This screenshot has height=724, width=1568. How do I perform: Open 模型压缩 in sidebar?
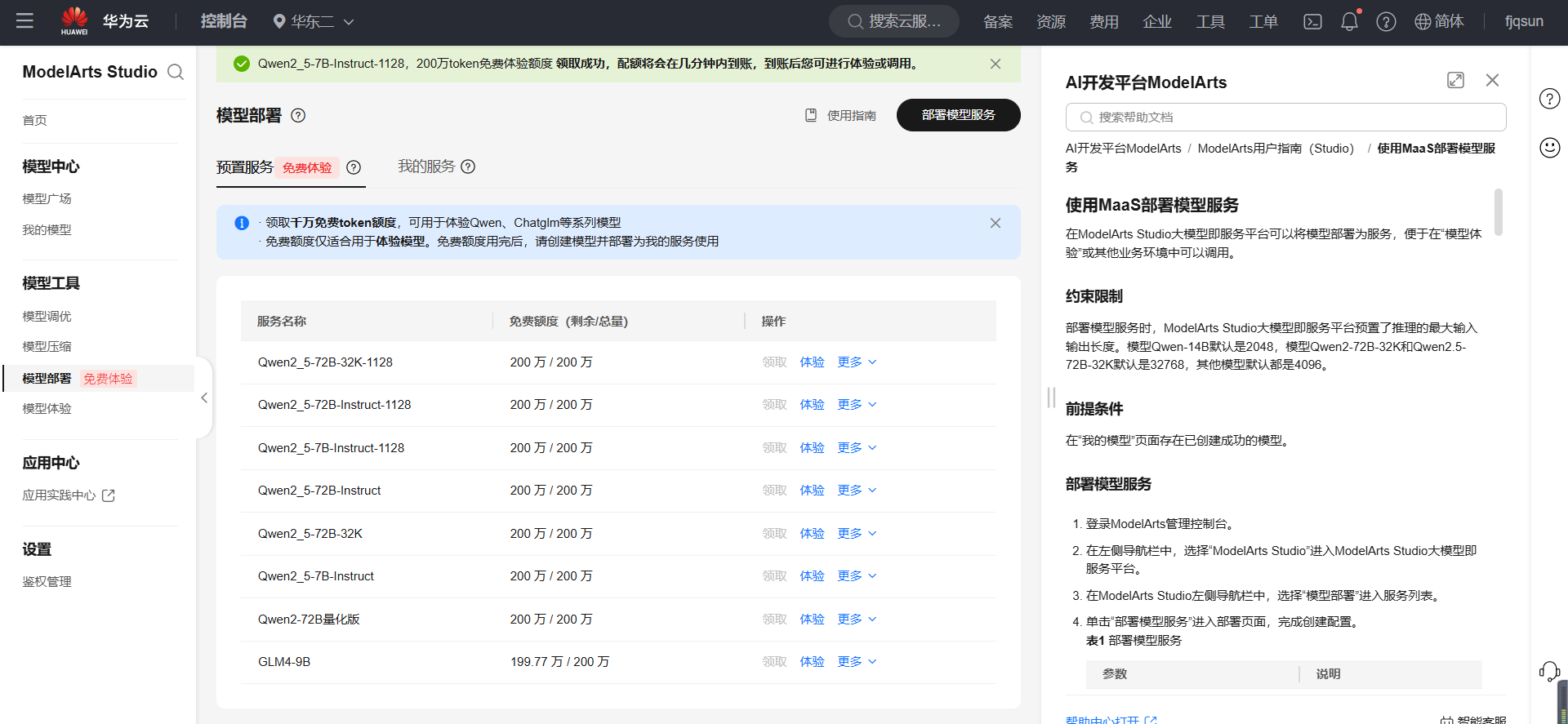[47, 346]
